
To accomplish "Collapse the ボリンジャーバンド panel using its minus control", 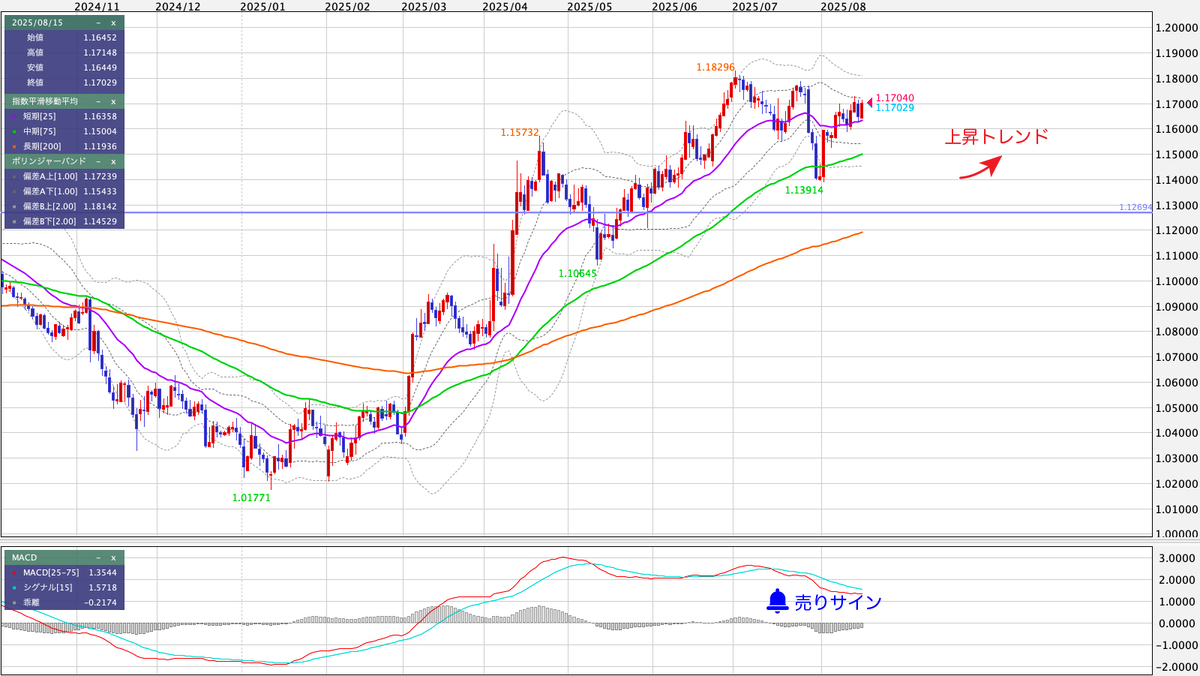I will tap(97, 161).
